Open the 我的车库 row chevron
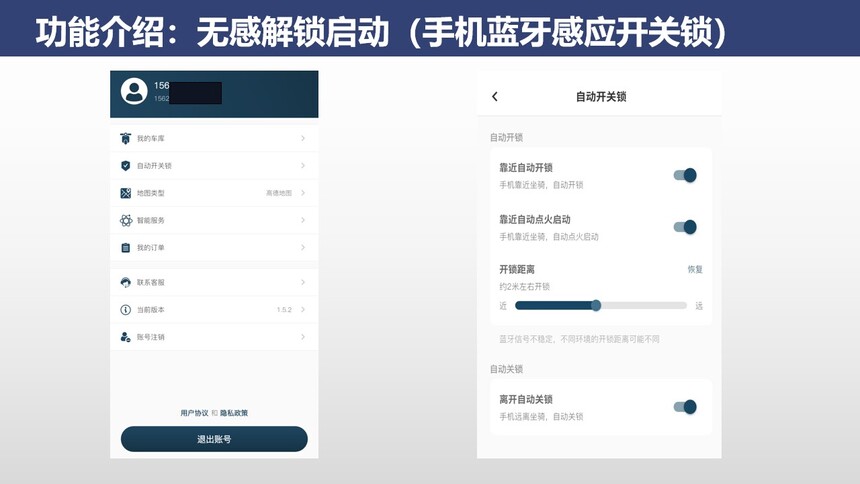 [x=303, y=138]
